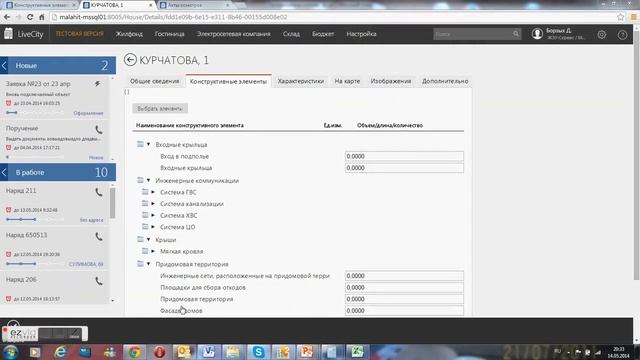Image resolution: width=640 pixels, height=360 pixels.
Task: Click the header search field
Action: (x=472, y=34)
